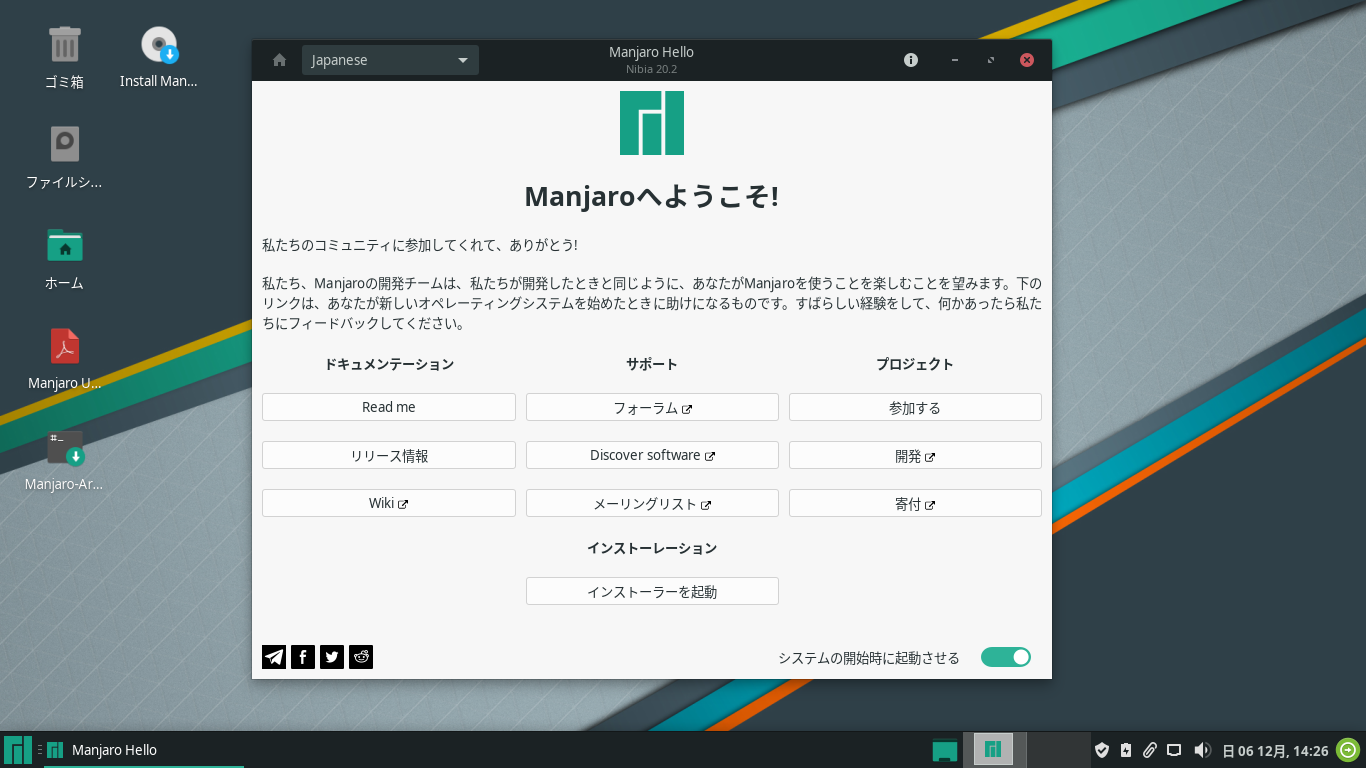
Task: Open the battery power manager tray icon
Action: [1126, 750]
